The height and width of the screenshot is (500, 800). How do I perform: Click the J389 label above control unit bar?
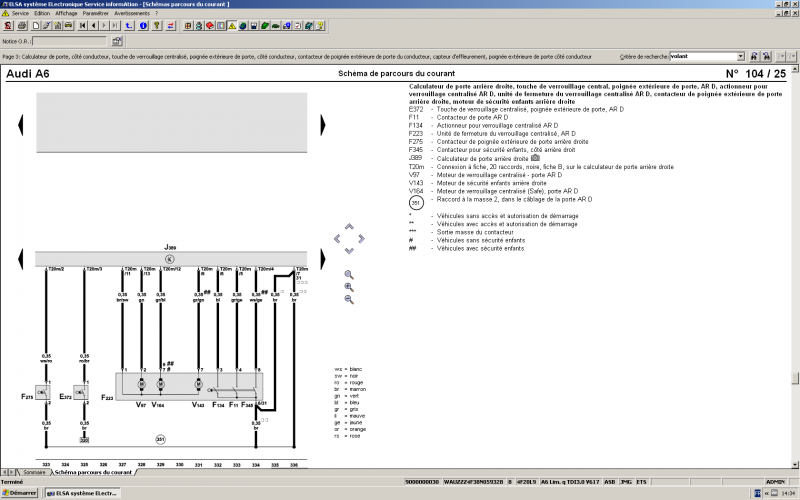[170, 247]
